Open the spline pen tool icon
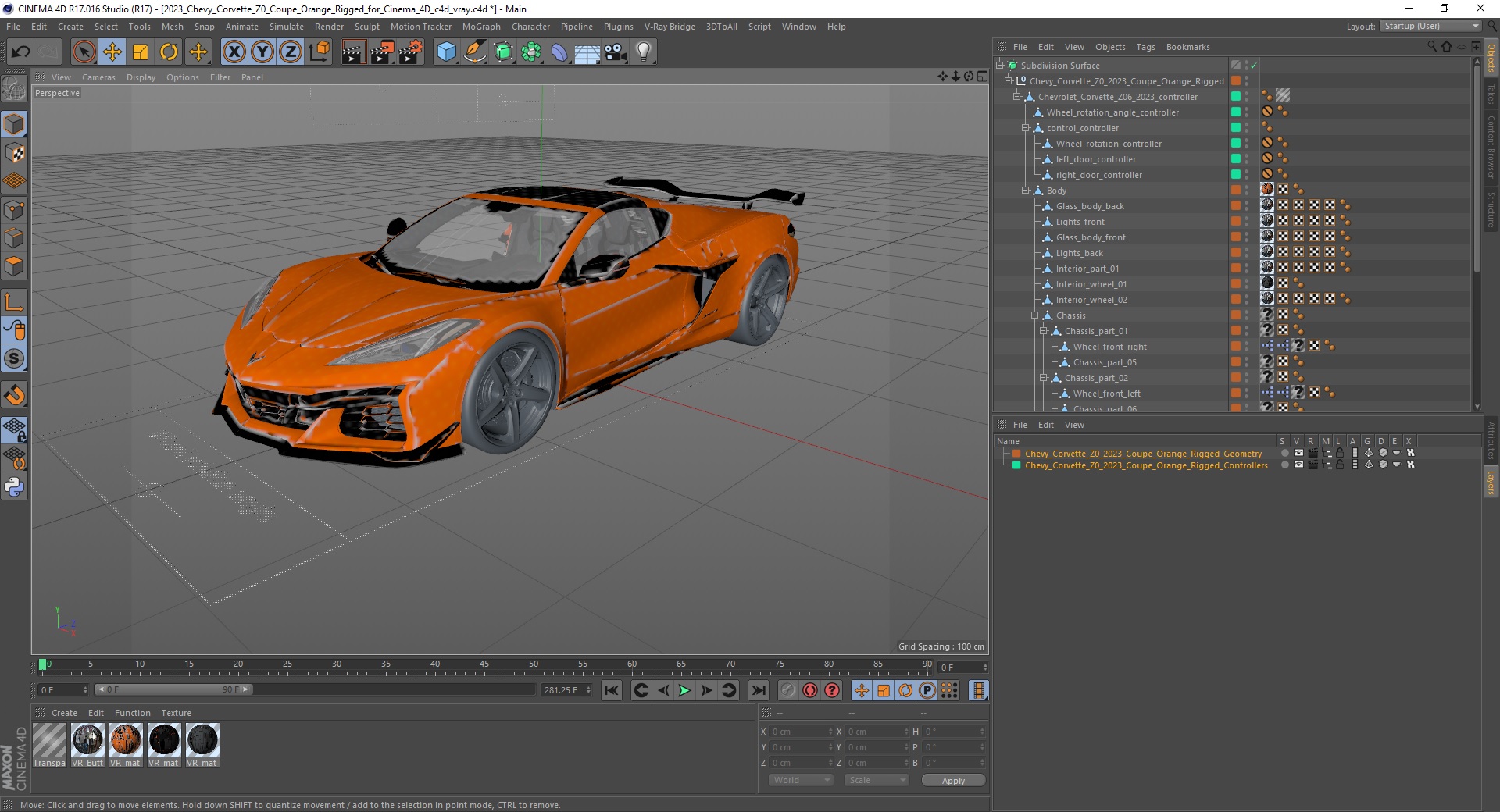 [475, 52]
